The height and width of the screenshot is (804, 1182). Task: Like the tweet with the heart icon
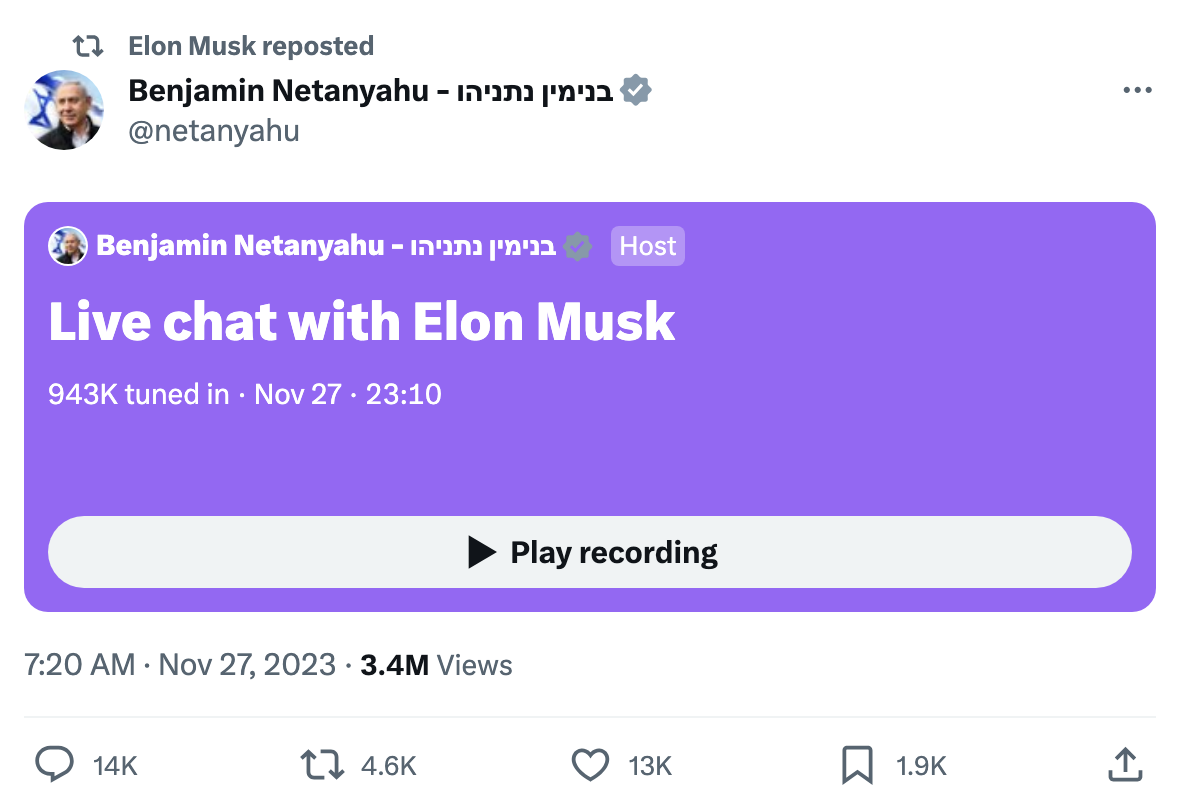590,765
